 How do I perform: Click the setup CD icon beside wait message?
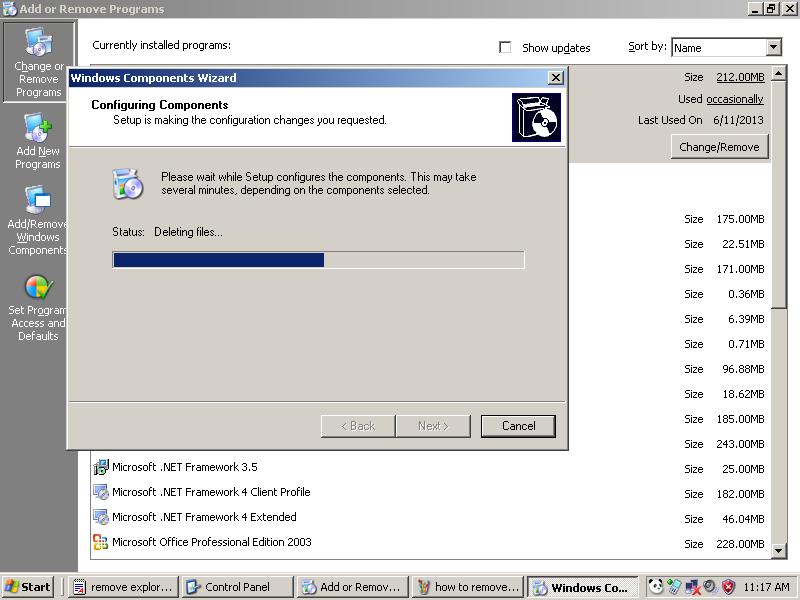(127, 184)
